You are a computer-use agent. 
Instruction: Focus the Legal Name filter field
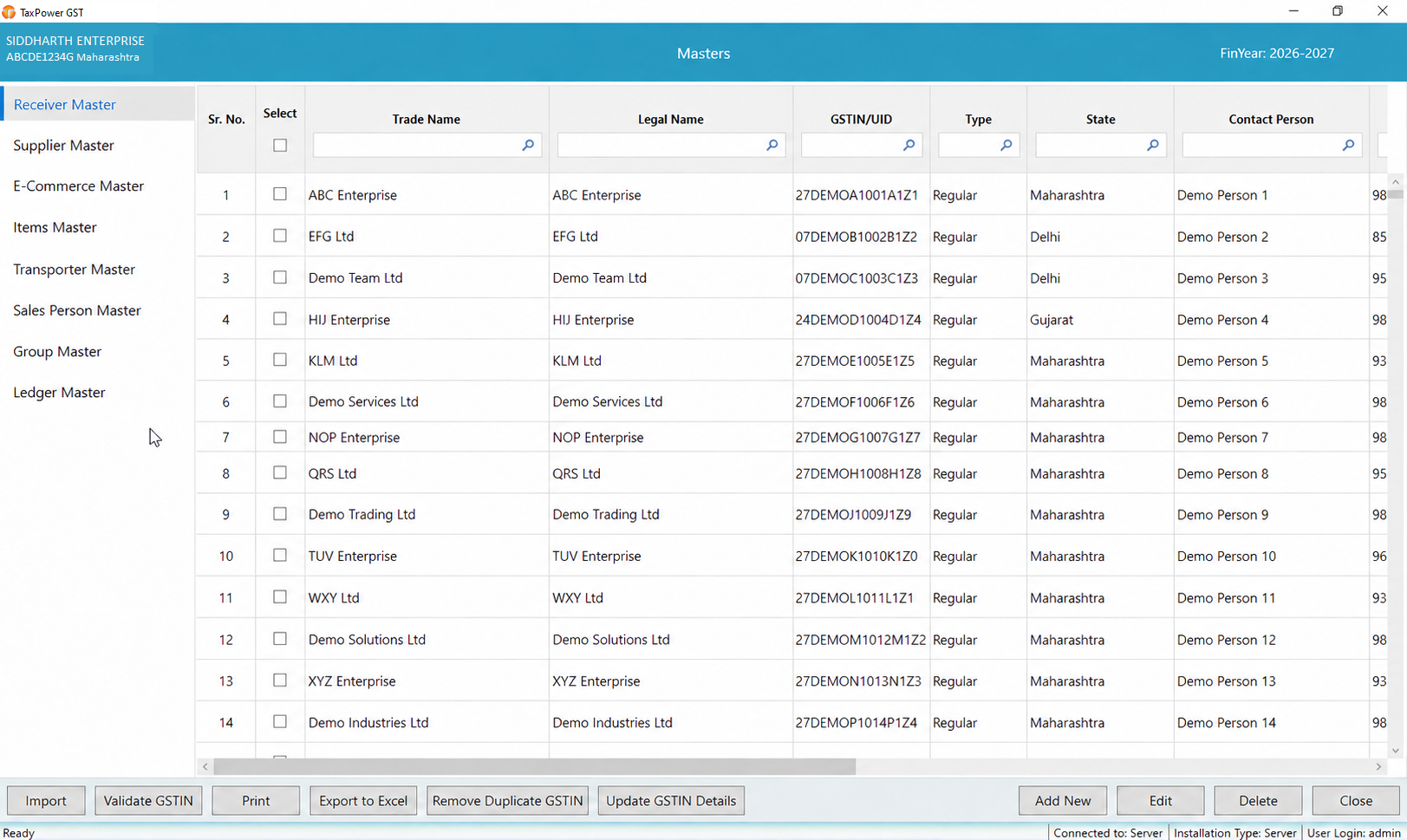click(x=671, y=145)
